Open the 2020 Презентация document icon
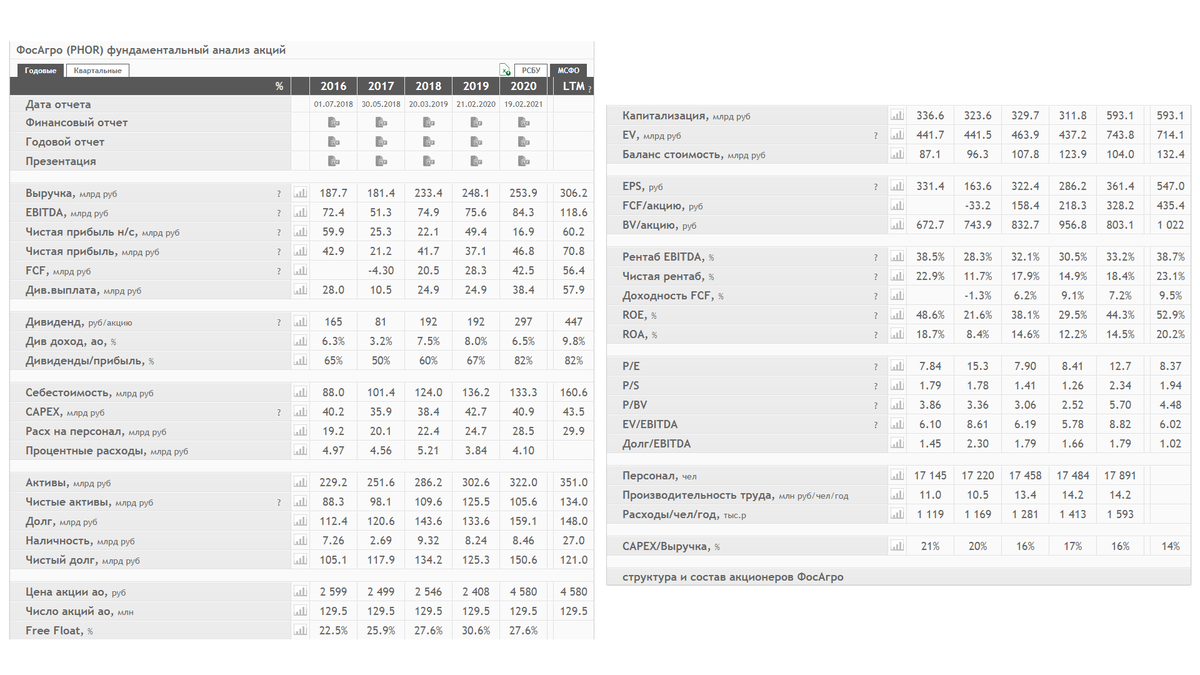 (522, 161)
